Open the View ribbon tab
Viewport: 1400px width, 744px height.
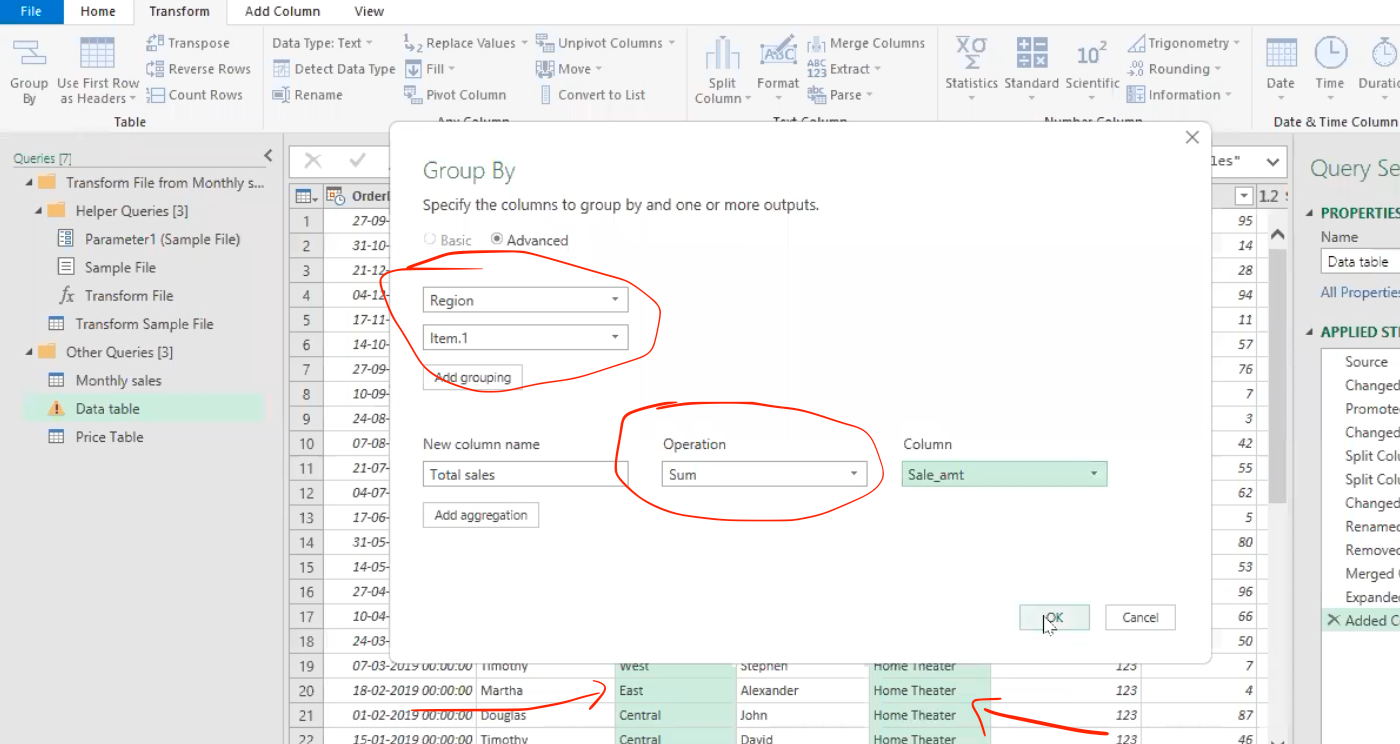tap(368, 11)
